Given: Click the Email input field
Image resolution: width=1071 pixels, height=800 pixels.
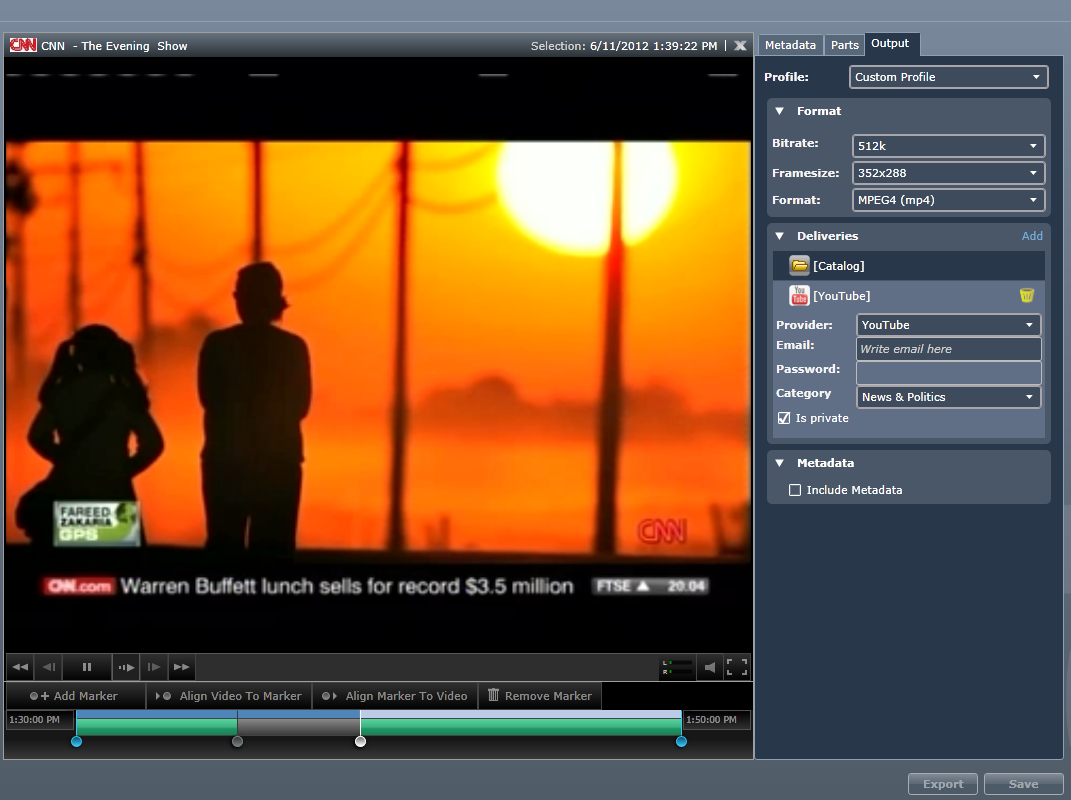Looking at the screenshot, I should [x=948, y=348].
